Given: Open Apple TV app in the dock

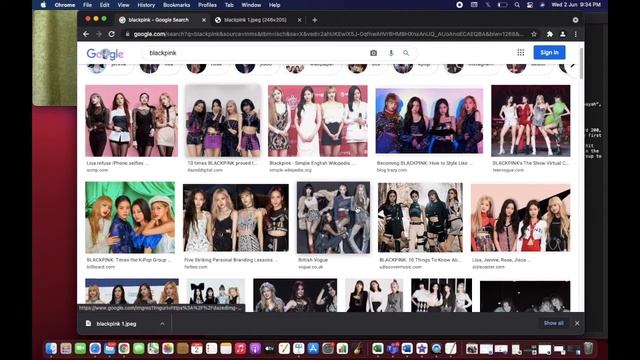Looking at the screenshot, I should 269,348.
